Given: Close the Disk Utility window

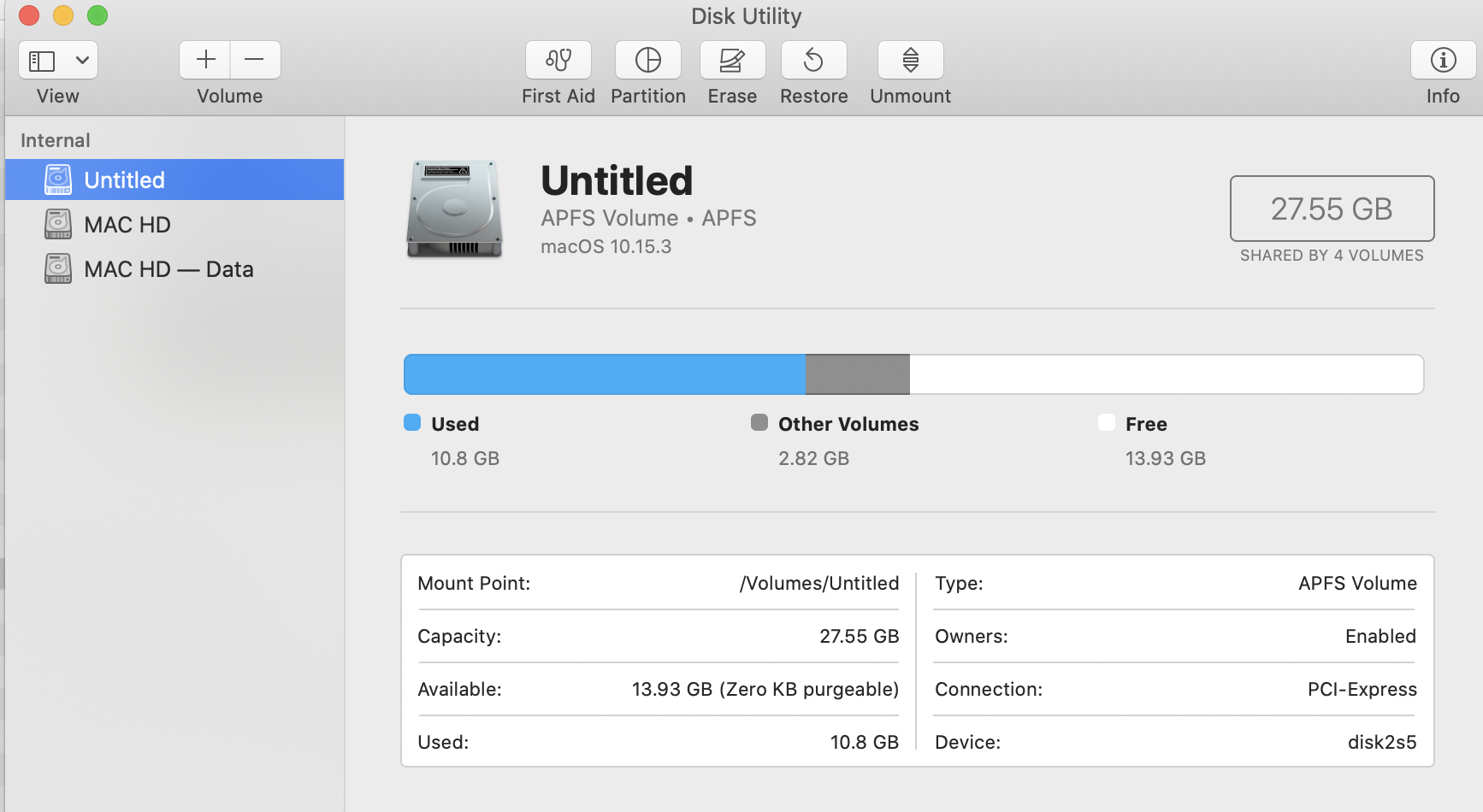Looking at the screenshot, I should coord(29,15).
